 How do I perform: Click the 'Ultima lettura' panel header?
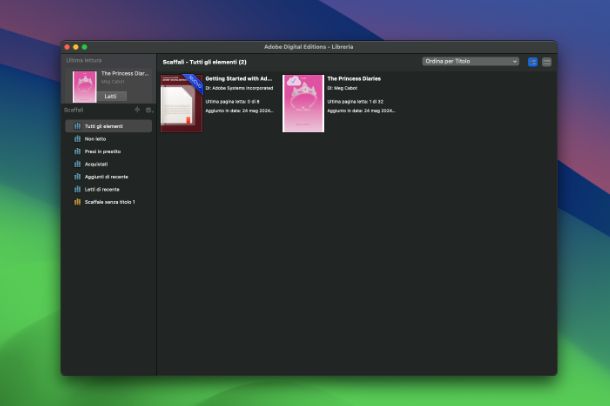[84, 60]
